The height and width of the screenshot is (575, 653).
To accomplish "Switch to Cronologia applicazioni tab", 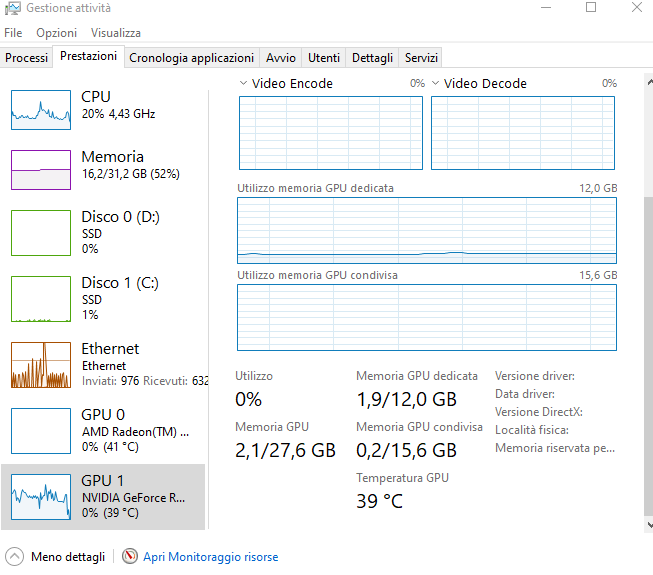I will tap(192, 58).
